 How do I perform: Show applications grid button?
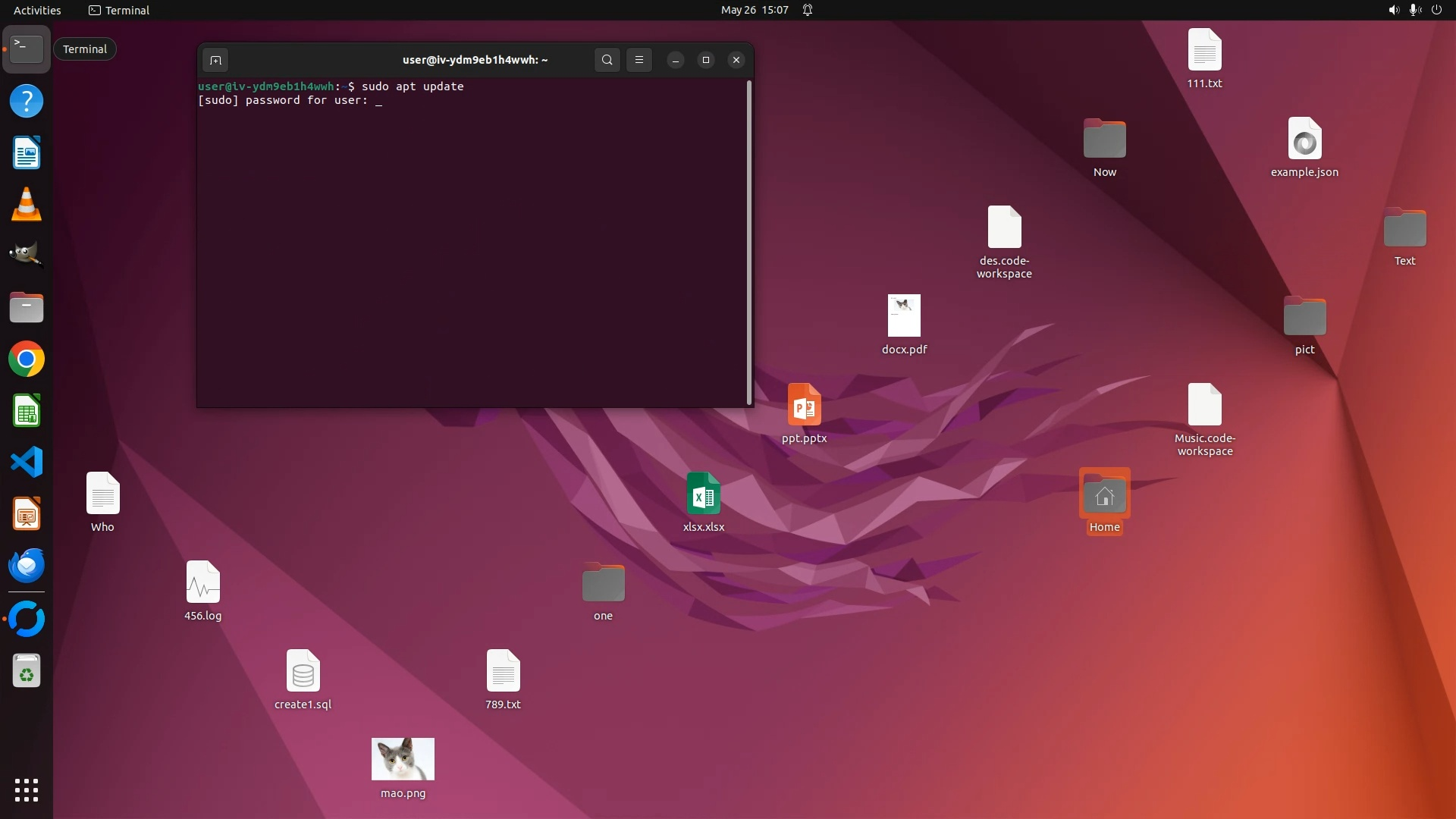(x=27, y=790)
